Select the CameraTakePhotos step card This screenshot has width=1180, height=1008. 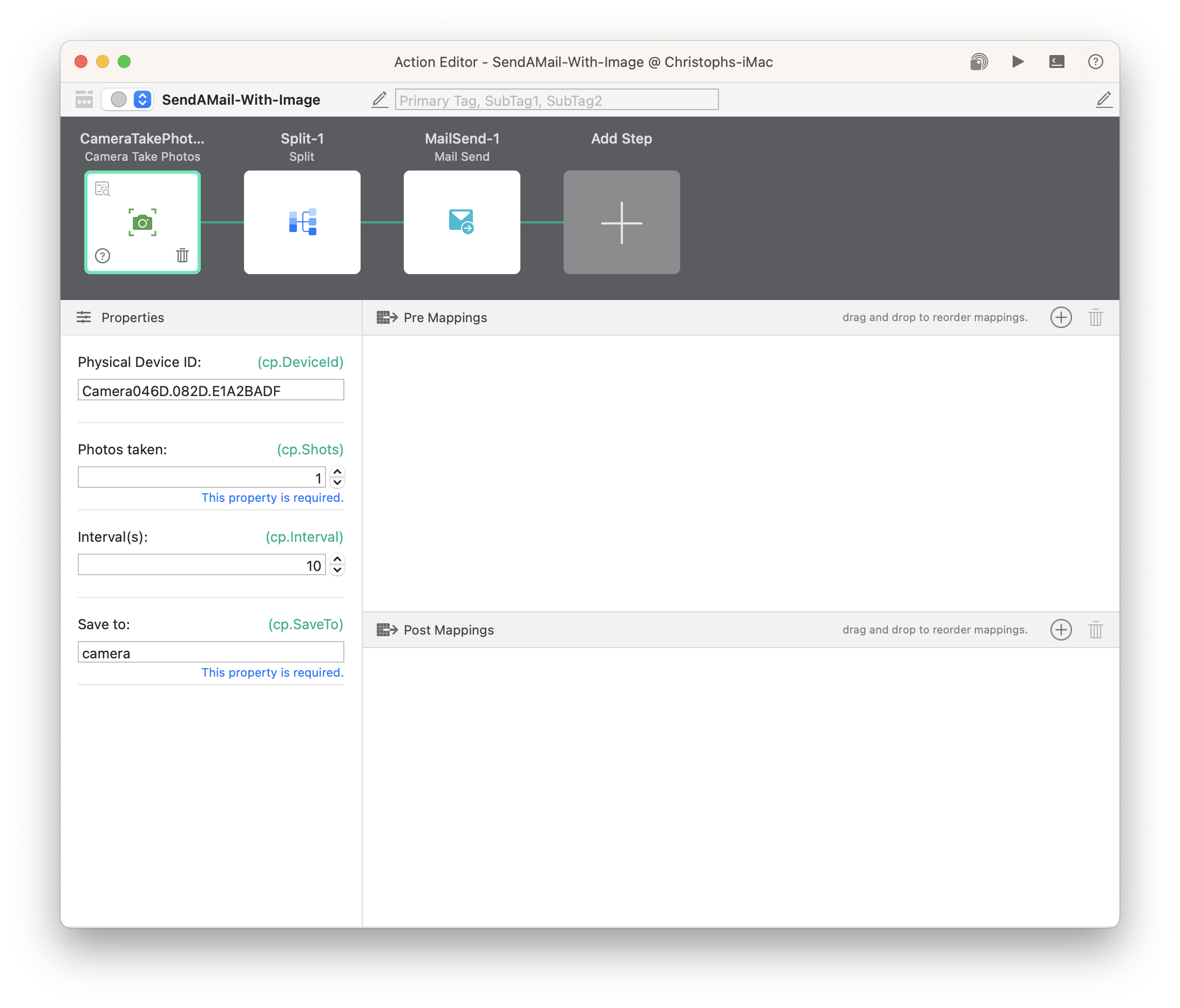point(143,222)
